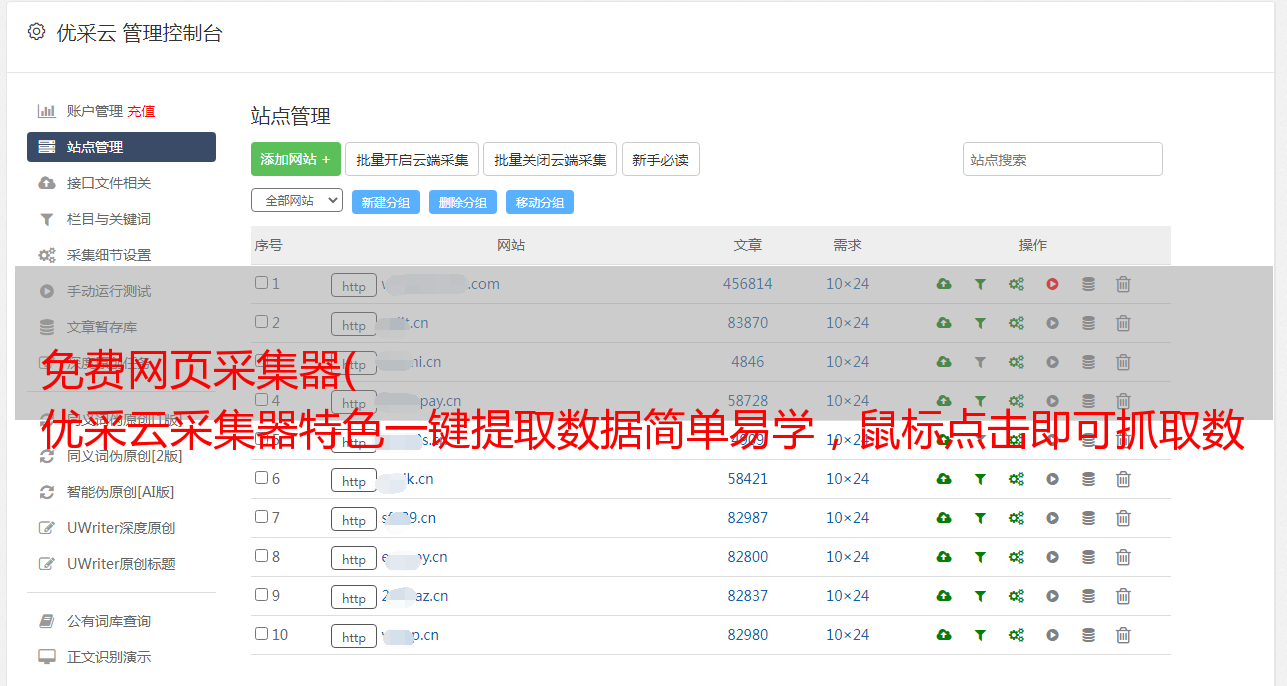Screen dimensions: 1287x686
Task: Click 移动分组 button
Action: point(540,202)
